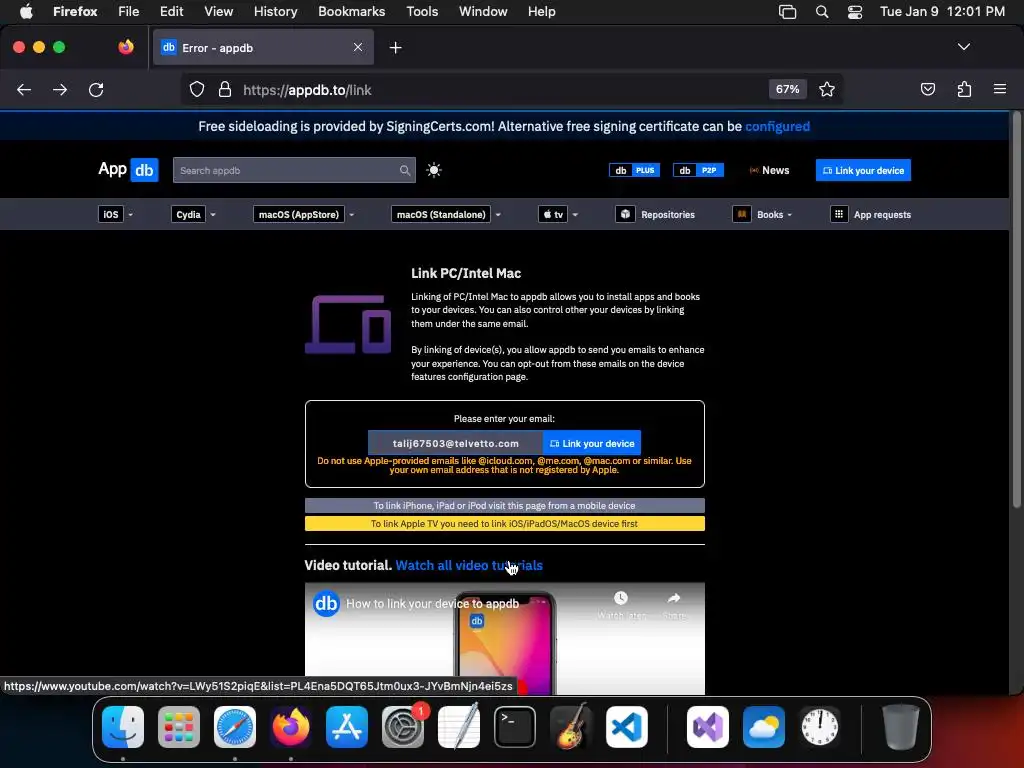Open the Tools menu

pyautogui.click(x=422, y=11)
